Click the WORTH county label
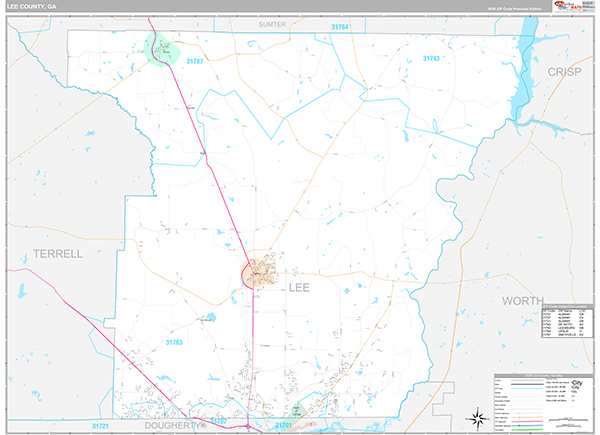Viewport: 600px width, 435px height. 523,301
